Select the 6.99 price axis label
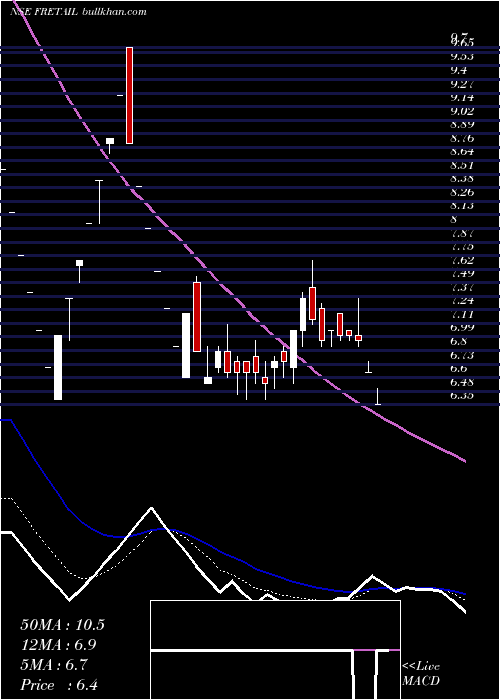The image size is (500, 700). [462, 328]
